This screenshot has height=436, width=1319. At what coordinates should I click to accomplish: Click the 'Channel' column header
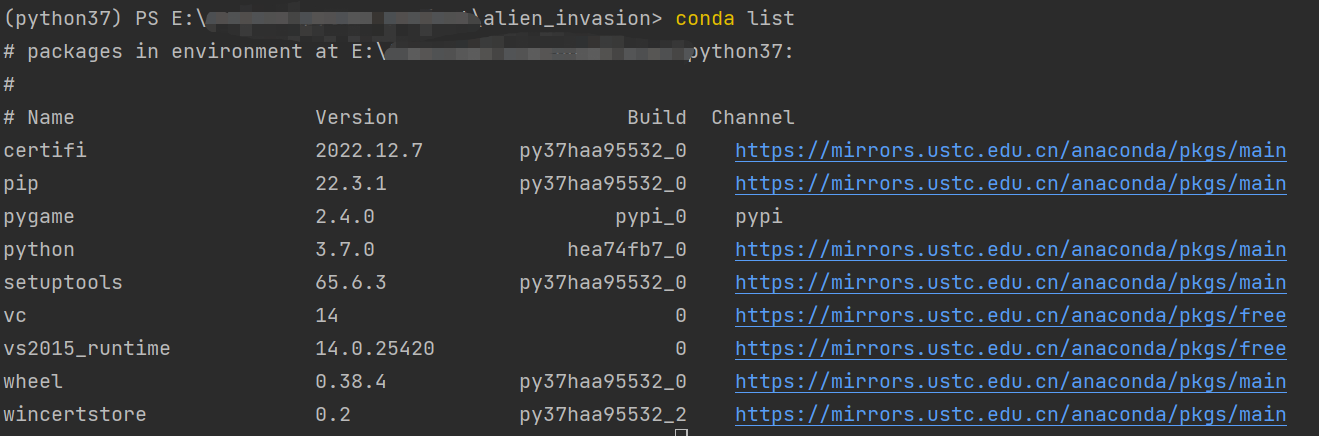753,118
